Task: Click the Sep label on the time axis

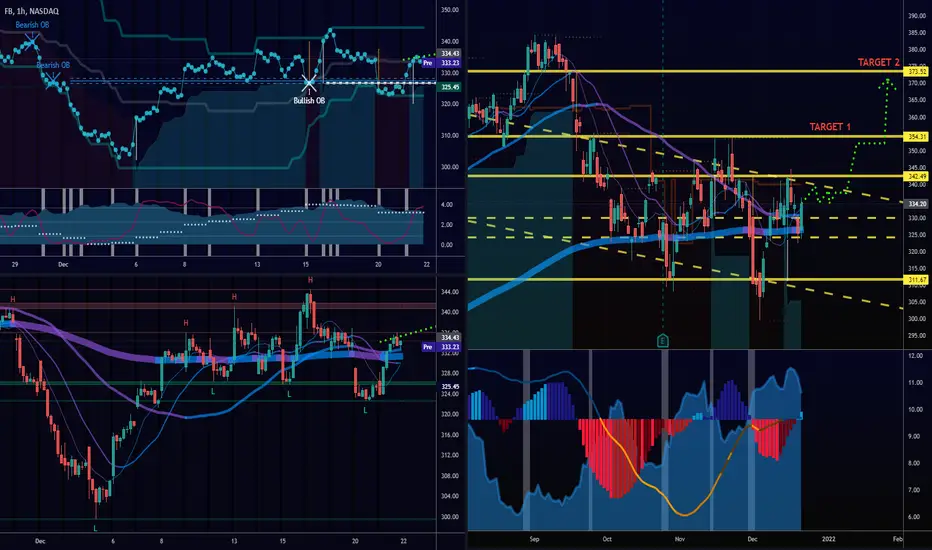Action: point(534,539)
